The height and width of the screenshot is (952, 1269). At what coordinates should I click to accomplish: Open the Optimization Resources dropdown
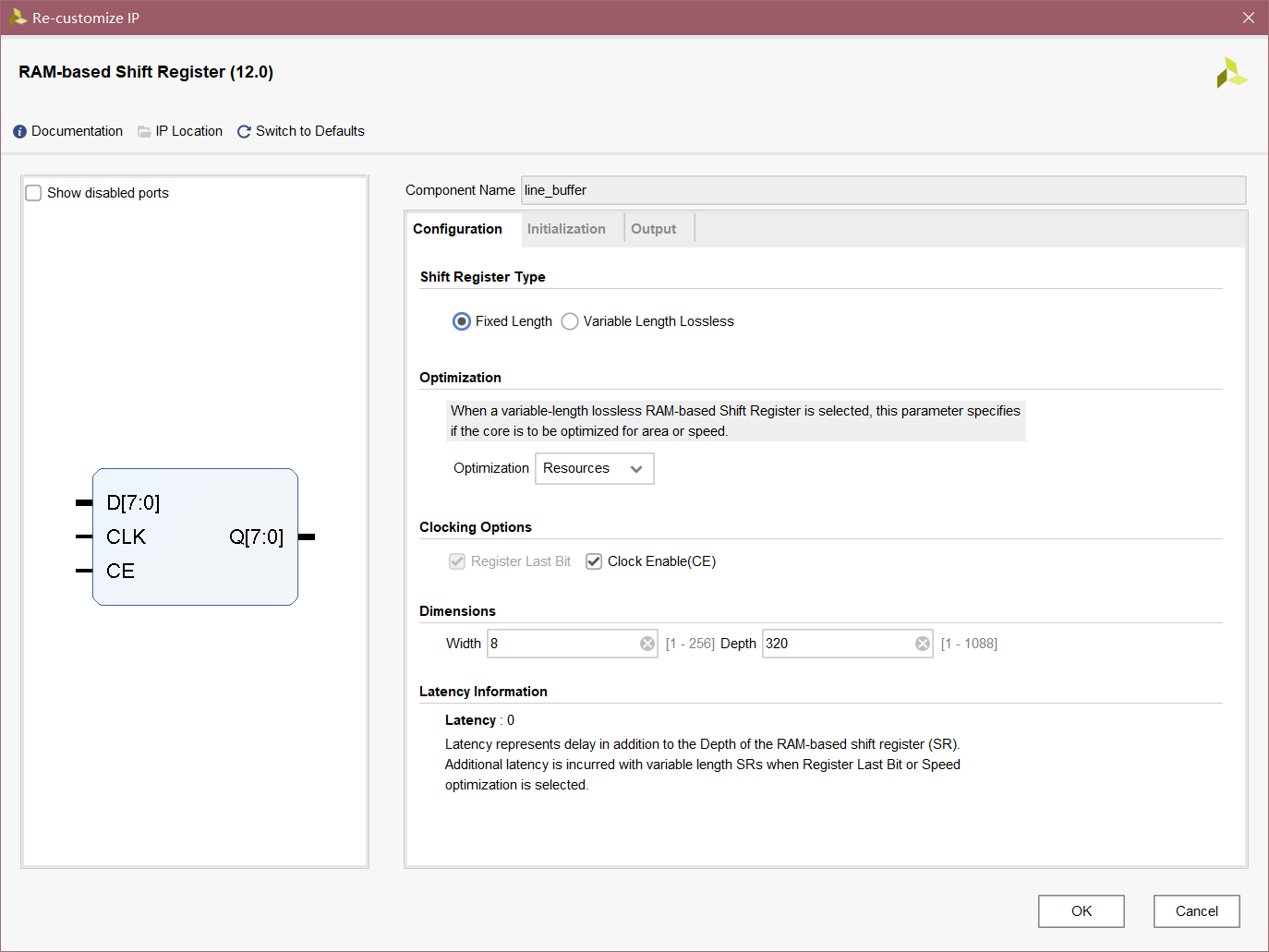click(x=595, y=468)
